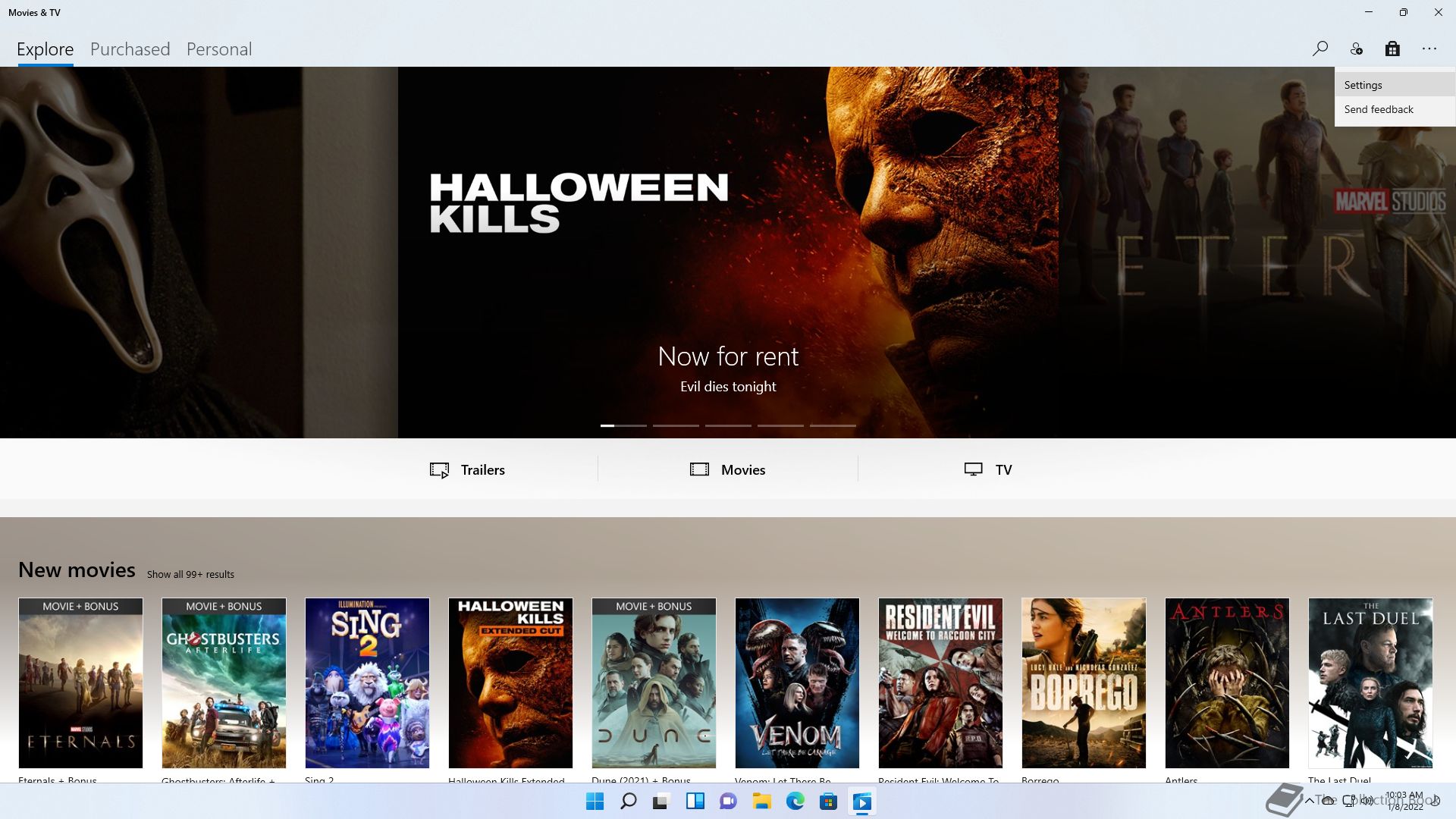Open the Antlers movie poster
The height and width of the screenshot is (819, 1456).
1227,682
